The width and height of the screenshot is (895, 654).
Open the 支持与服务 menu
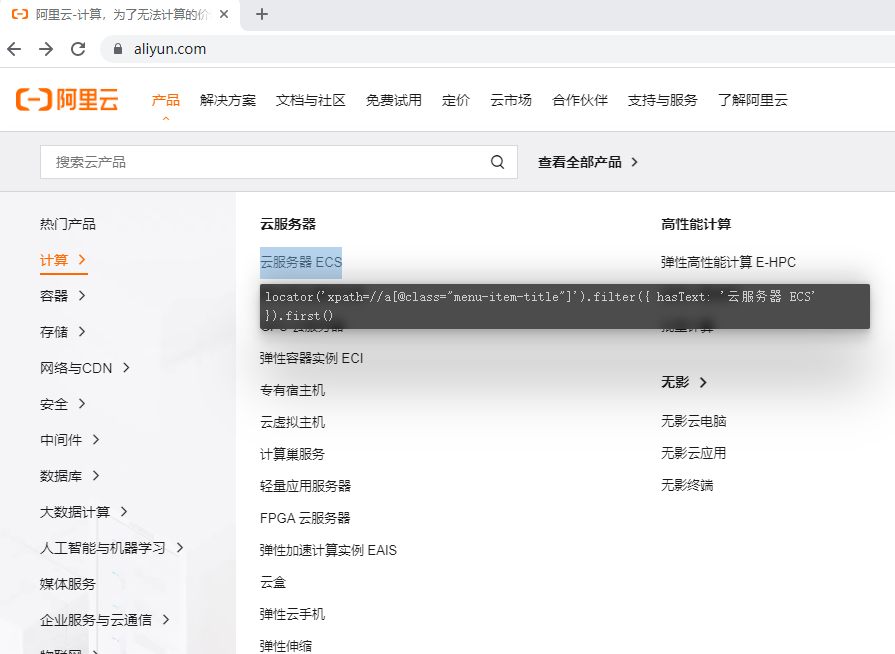pos(663,100)
